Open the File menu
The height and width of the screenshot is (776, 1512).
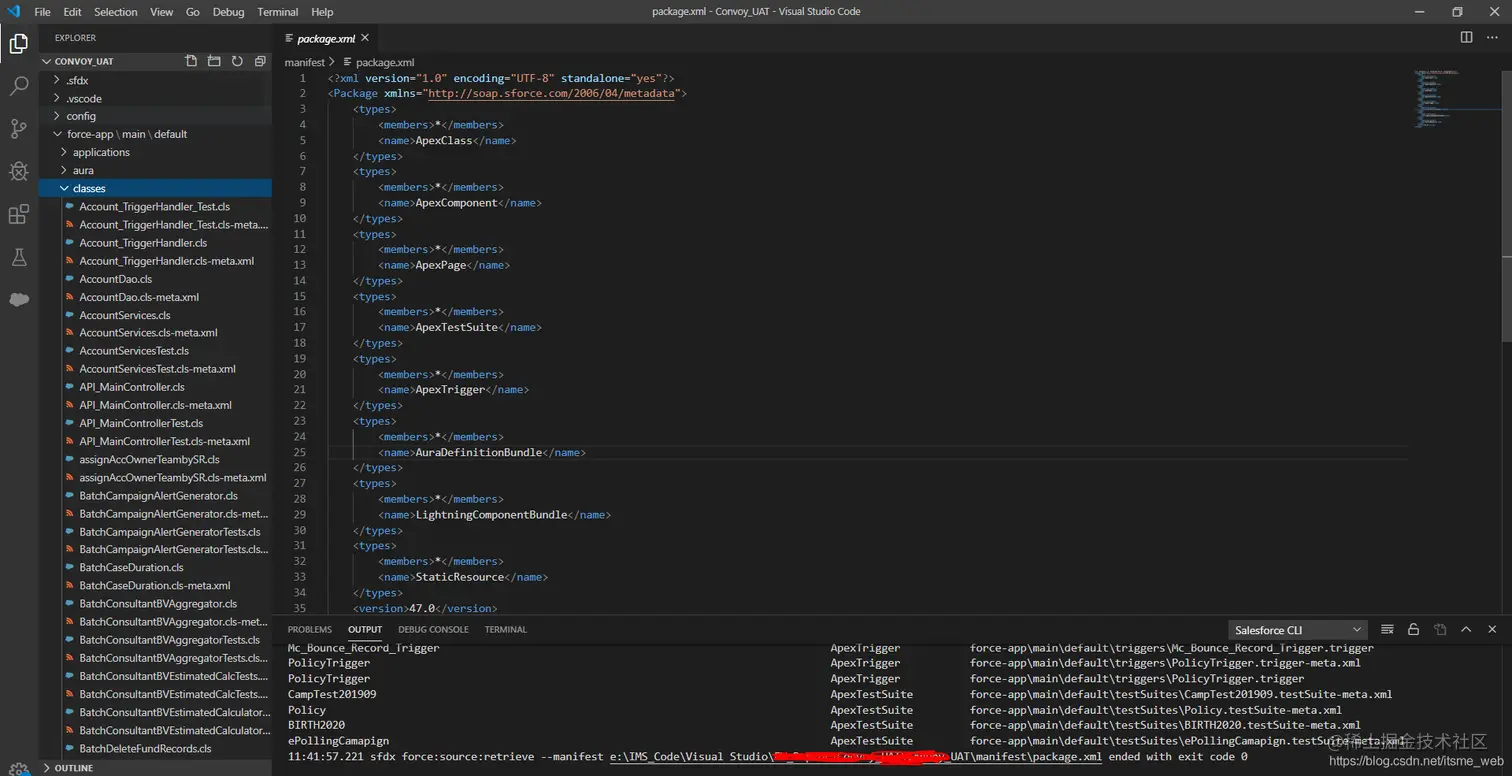click(x=42, y=12)
